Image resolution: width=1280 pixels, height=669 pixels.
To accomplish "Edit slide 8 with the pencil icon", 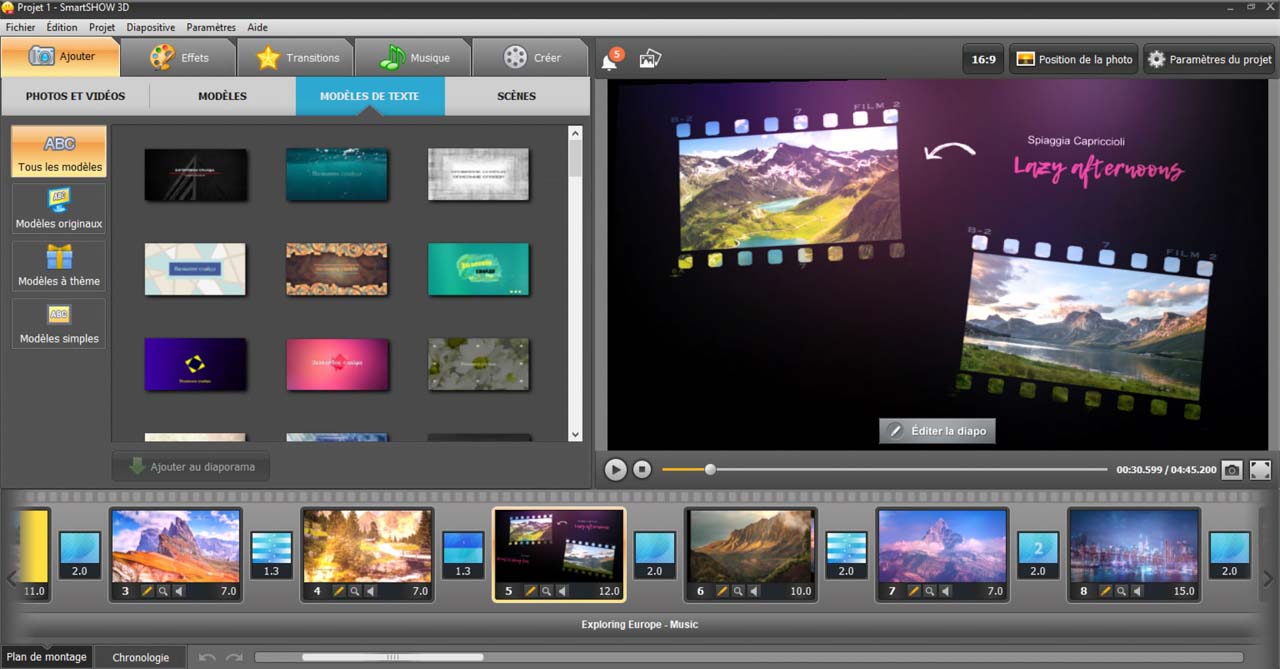I will 1106,591.
